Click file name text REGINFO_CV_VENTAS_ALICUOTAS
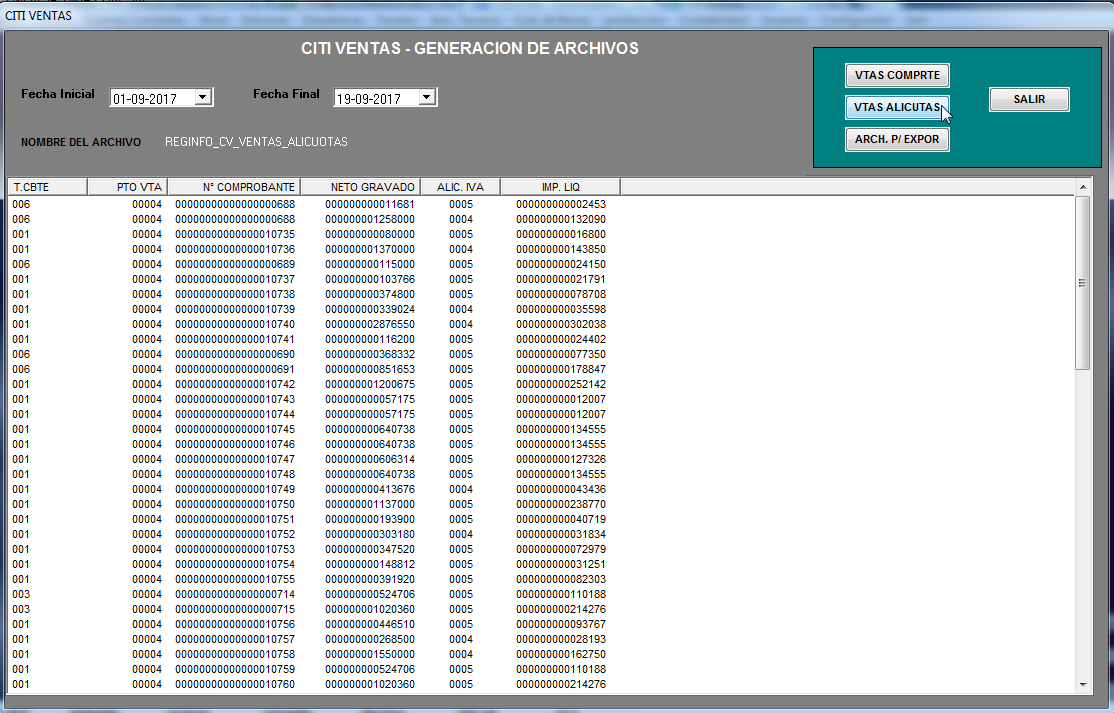This screenshot has width=1114, height=713. tap(256, 142)
